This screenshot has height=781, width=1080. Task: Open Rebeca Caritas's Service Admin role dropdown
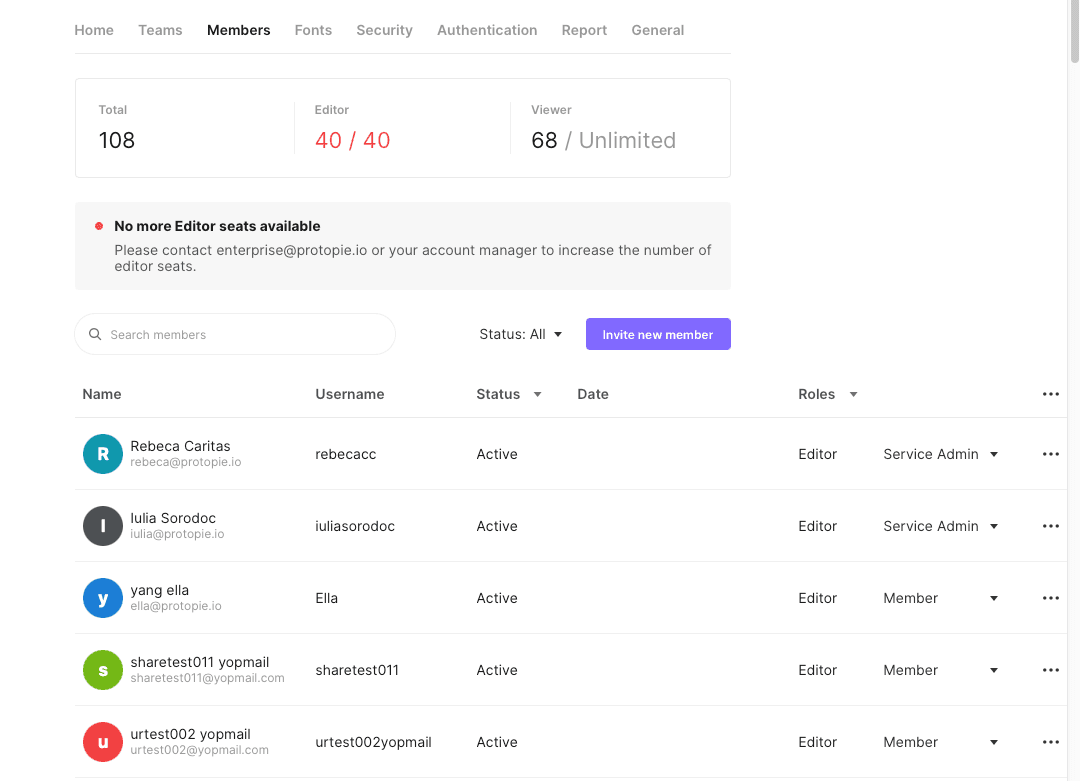coord(940,454)
